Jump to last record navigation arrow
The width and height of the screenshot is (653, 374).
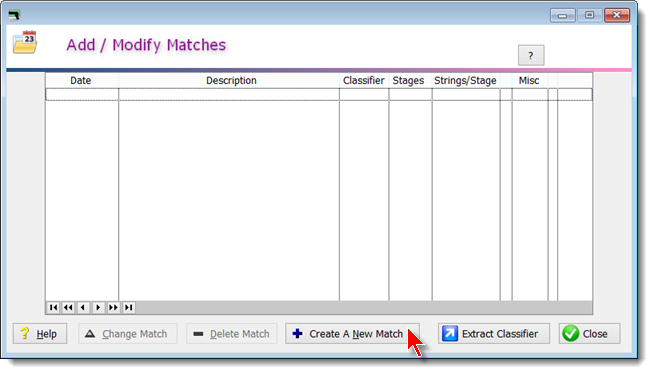coord(128,307)
